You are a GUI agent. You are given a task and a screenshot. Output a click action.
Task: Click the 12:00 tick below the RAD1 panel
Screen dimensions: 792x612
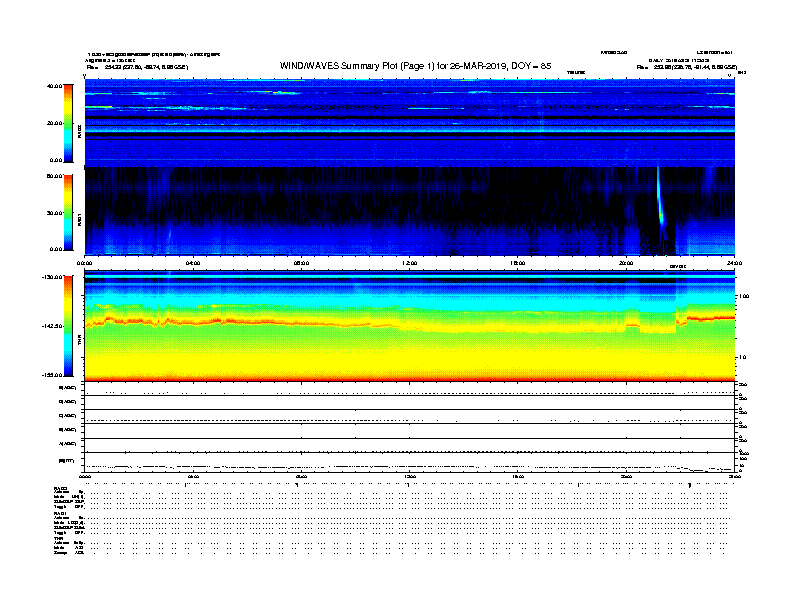click(410, 263)
